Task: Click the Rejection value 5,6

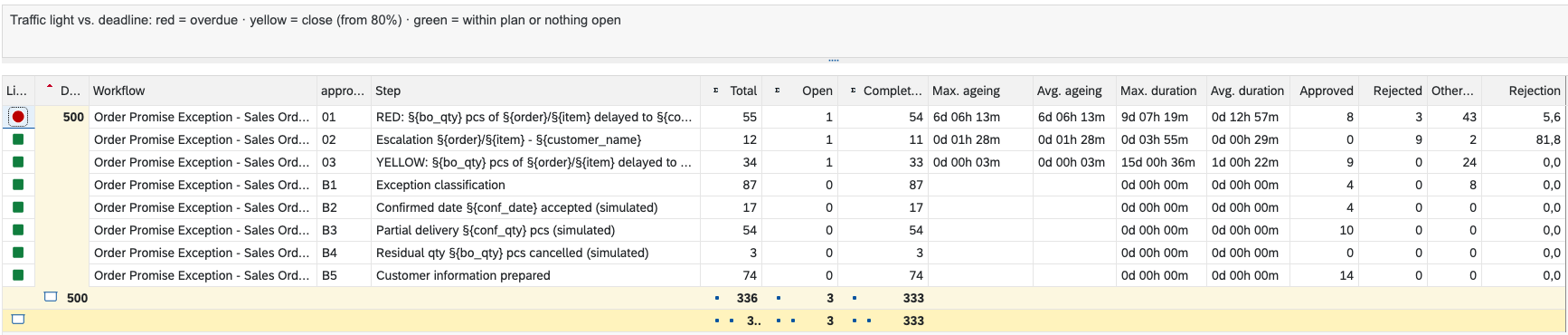Action: point(1552,117)
